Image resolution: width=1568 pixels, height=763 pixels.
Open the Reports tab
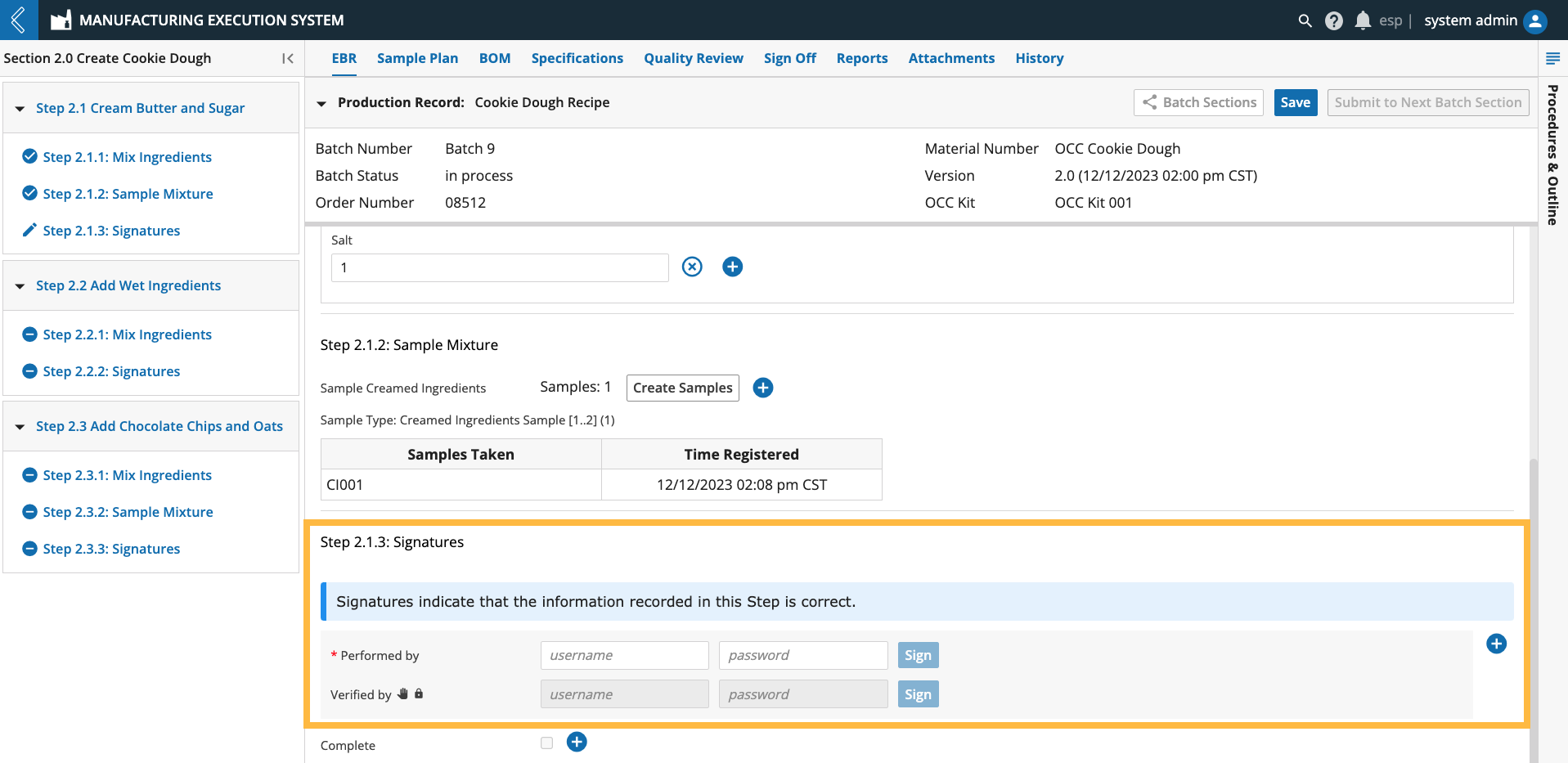click(x=862, y=58)
